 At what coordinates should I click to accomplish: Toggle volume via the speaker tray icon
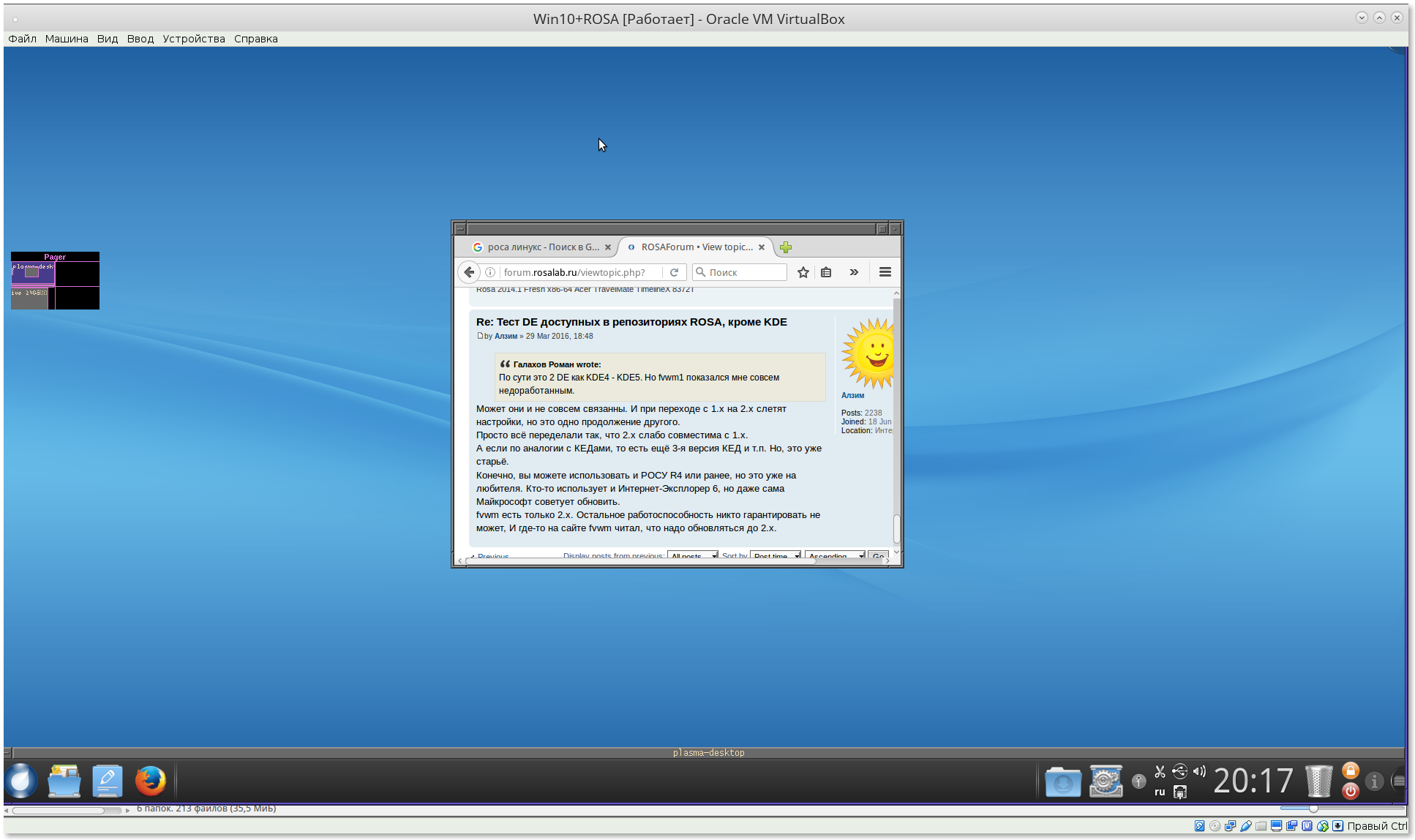click(x=1199, y=771)
